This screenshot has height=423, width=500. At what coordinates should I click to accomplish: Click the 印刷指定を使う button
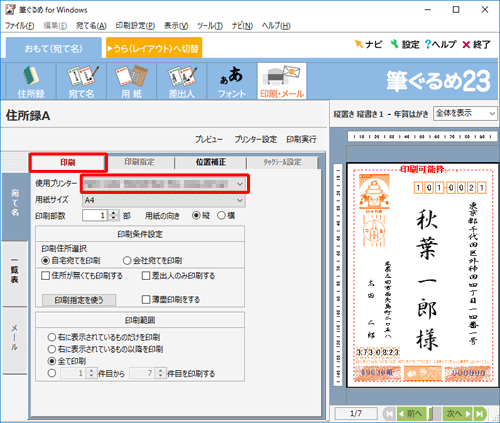click(x=79, y=300)
